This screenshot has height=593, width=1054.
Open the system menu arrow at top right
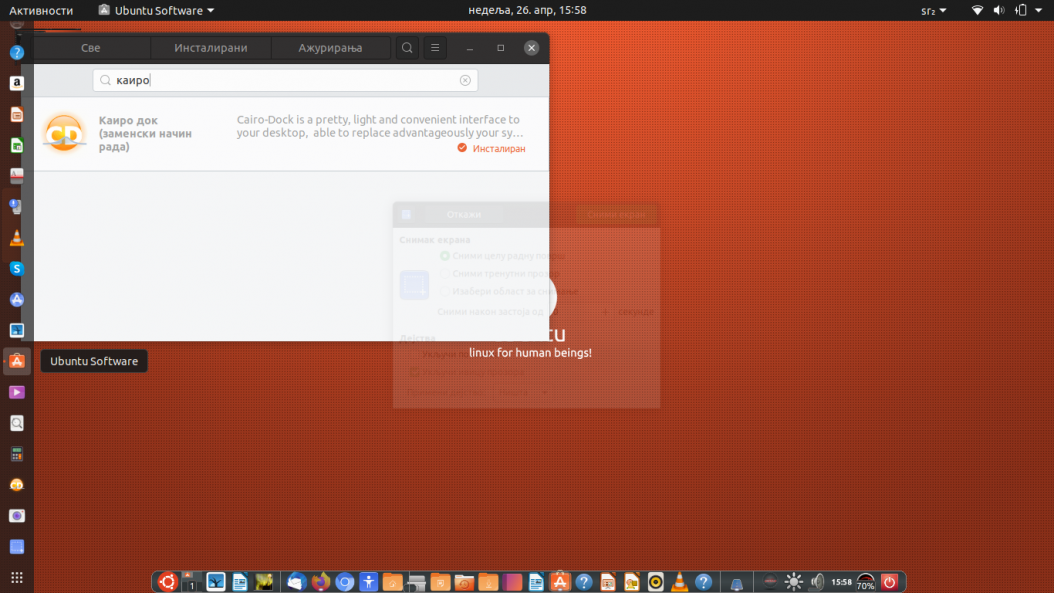[x=1039, y=10]
